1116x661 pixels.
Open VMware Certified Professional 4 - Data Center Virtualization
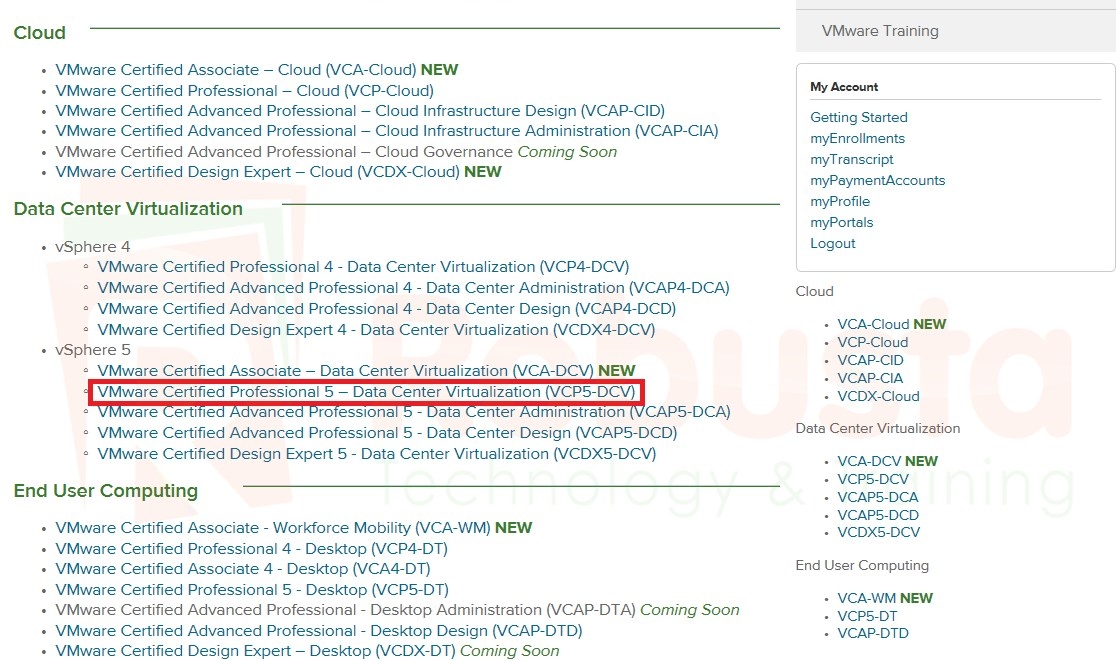click(363, 267)
